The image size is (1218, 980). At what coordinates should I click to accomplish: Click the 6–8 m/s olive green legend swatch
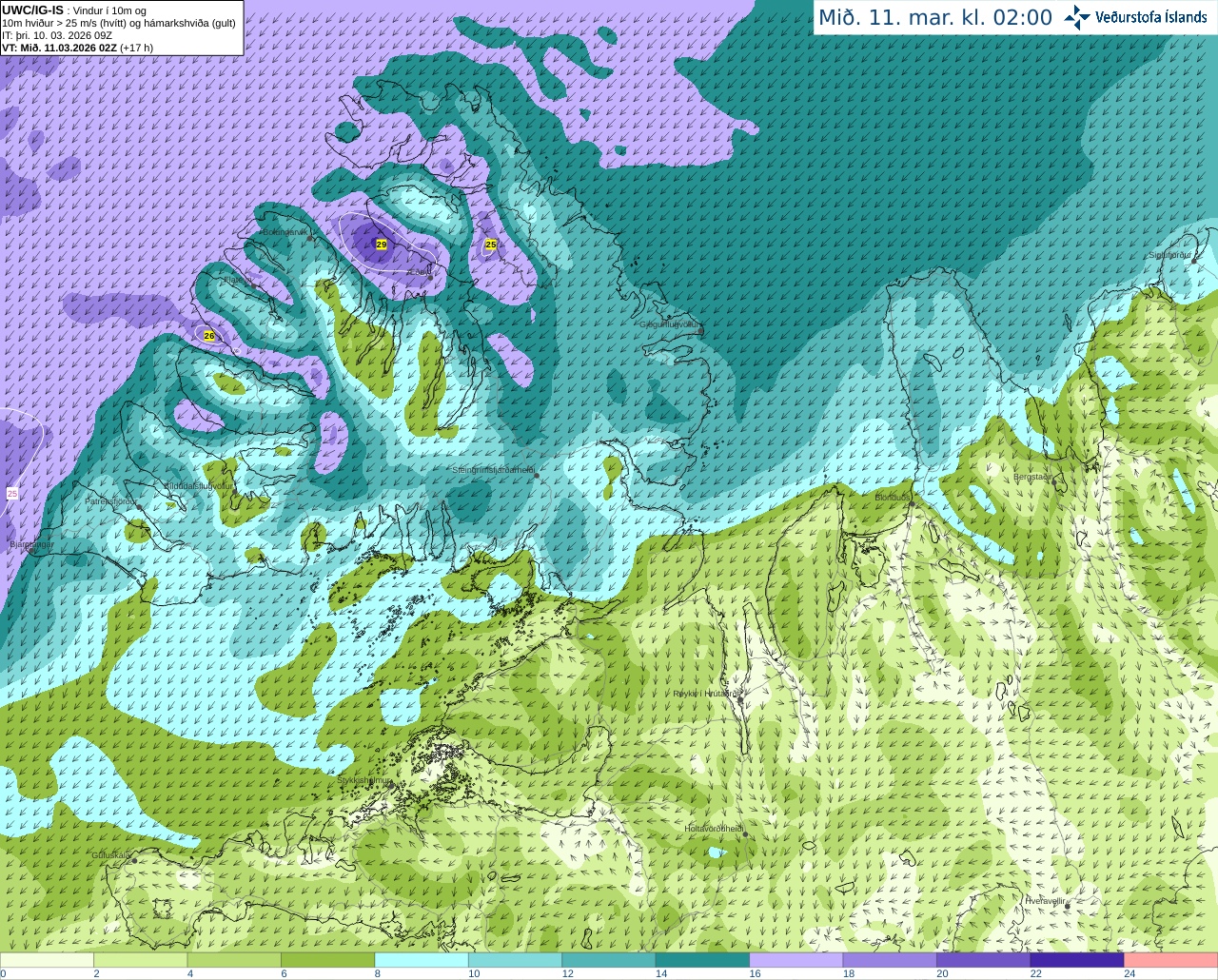pos(327,960)
